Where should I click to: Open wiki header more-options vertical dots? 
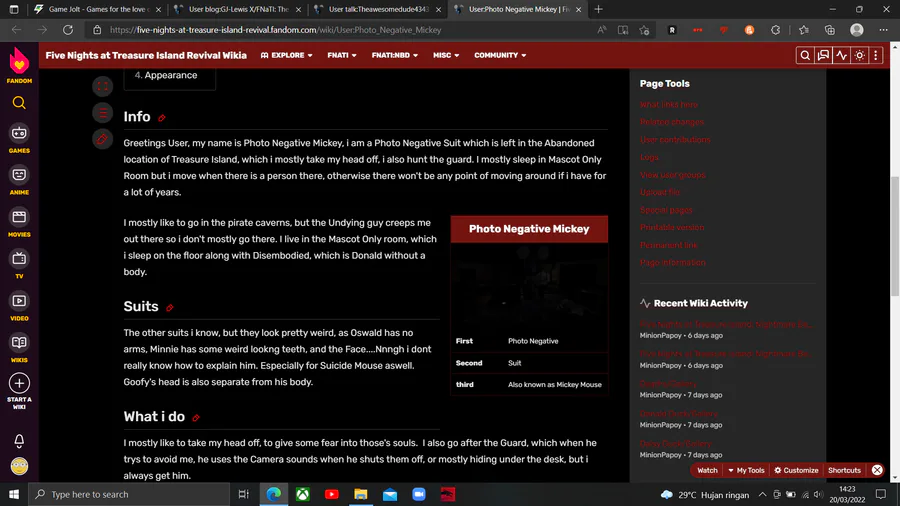(x=875, y=56)
